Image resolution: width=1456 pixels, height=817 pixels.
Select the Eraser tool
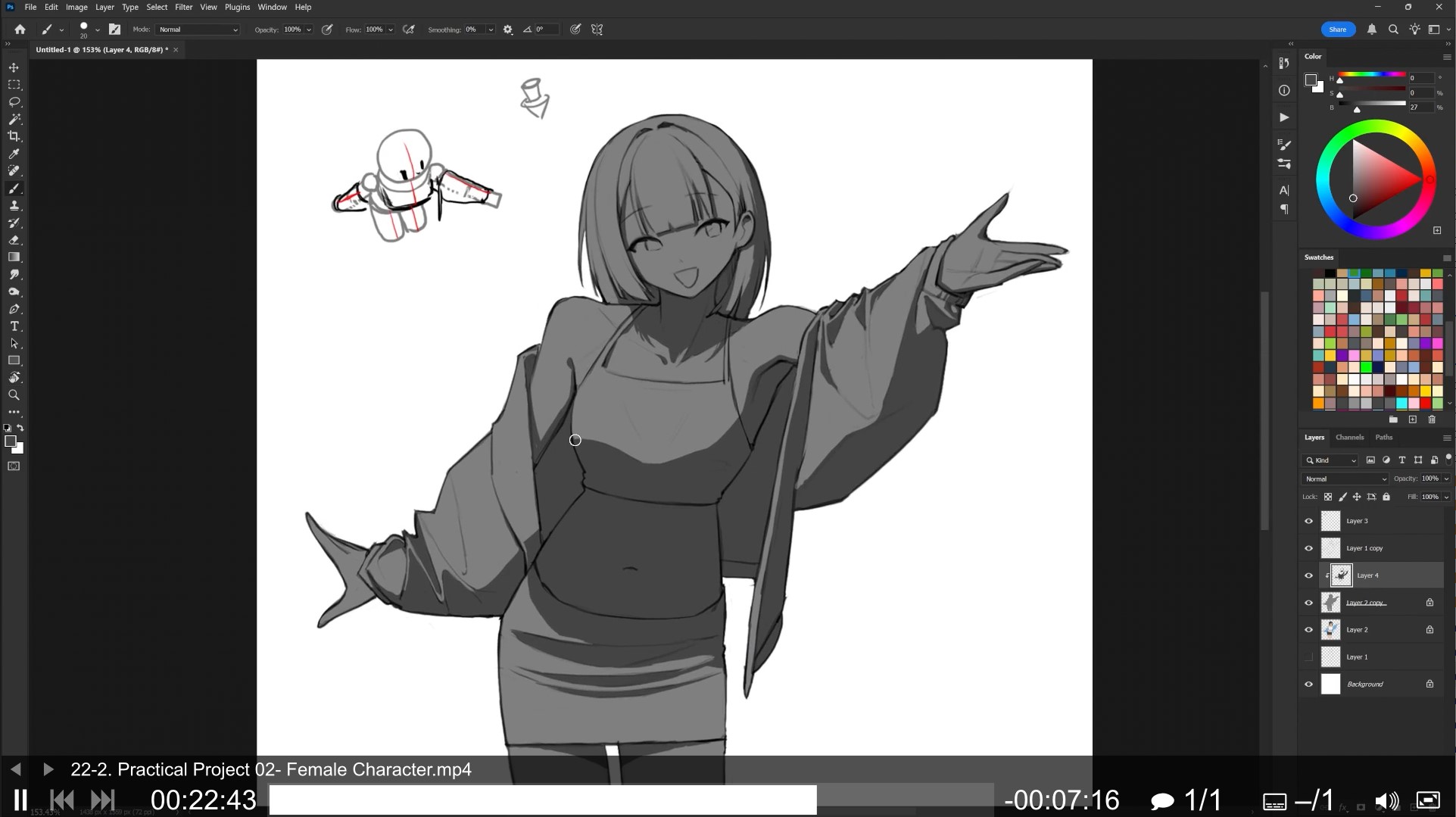pyautogui.click(x=14, y=240)
